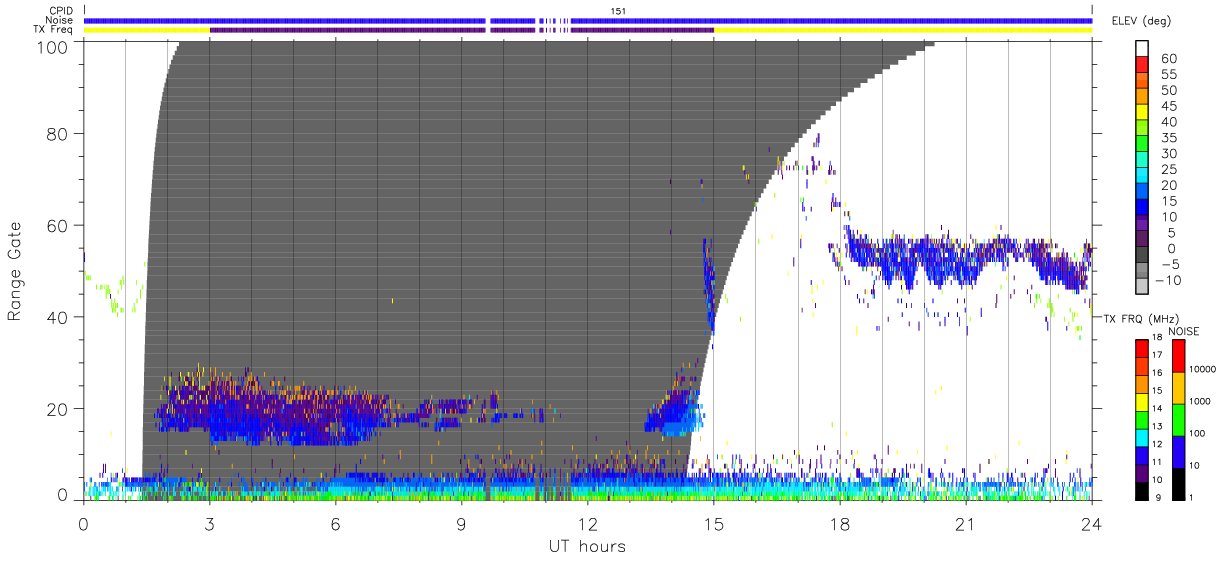Click the blue segment of NOISE colorbar
The width and height of the screenshot is (1228, 567).
[x=1177, y=450]
